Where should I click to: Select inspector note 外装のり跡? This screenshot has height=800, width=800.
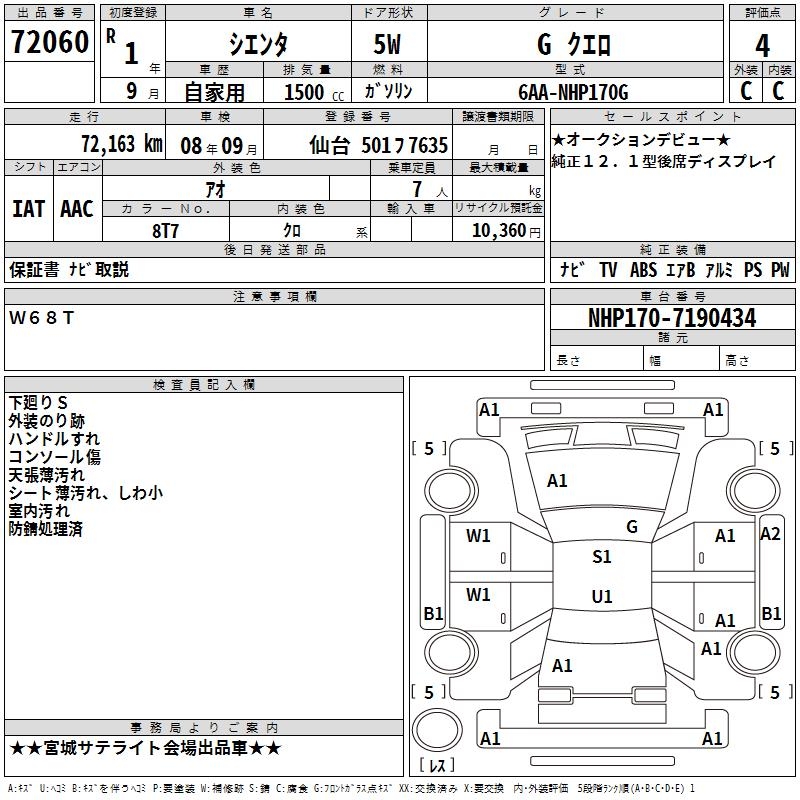click(x=46, y=421)
